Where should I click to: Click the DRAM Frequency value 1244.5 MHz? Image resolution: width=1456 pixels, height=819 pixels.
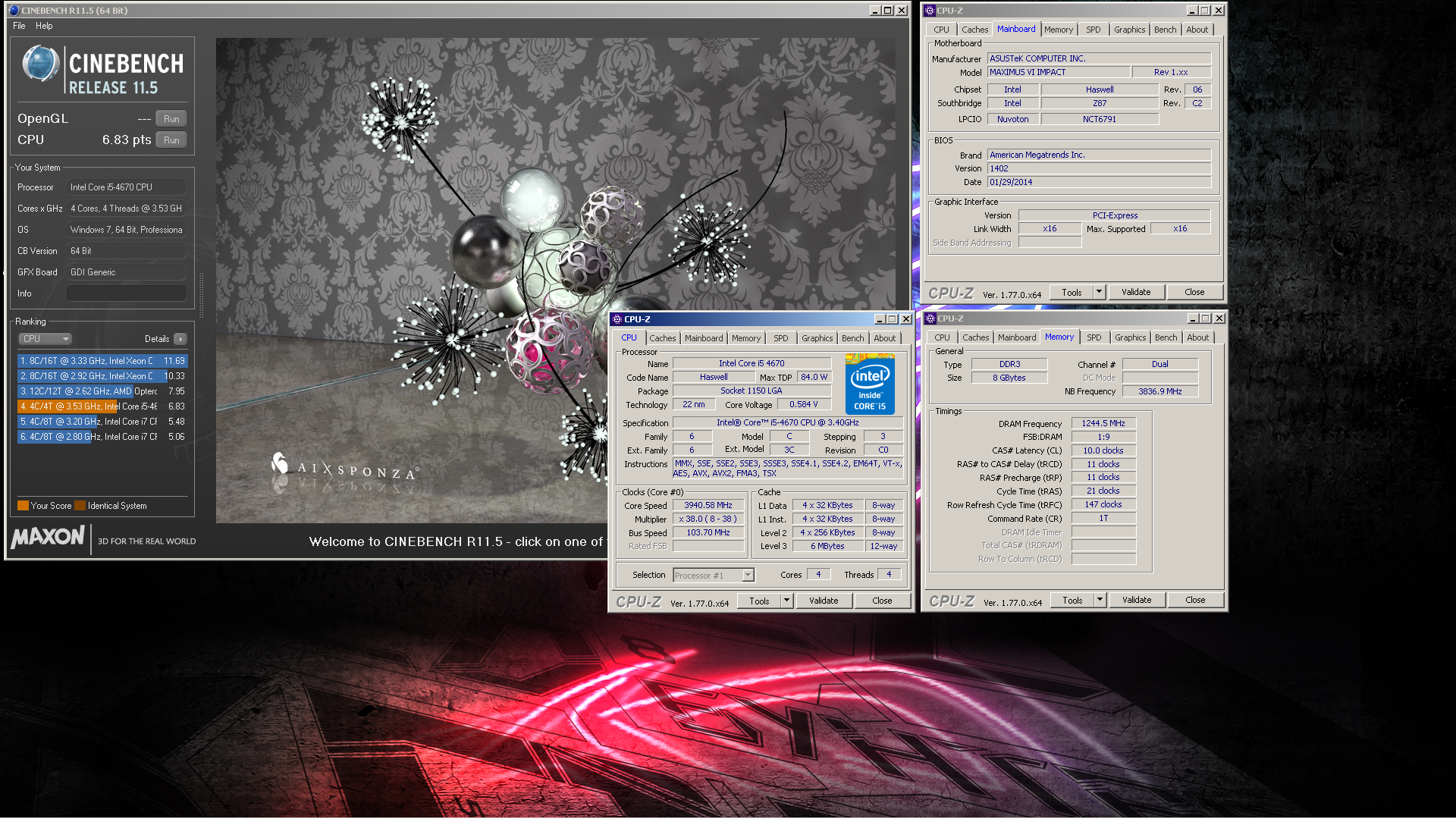pyautogui.click(x=1103, y=424)
